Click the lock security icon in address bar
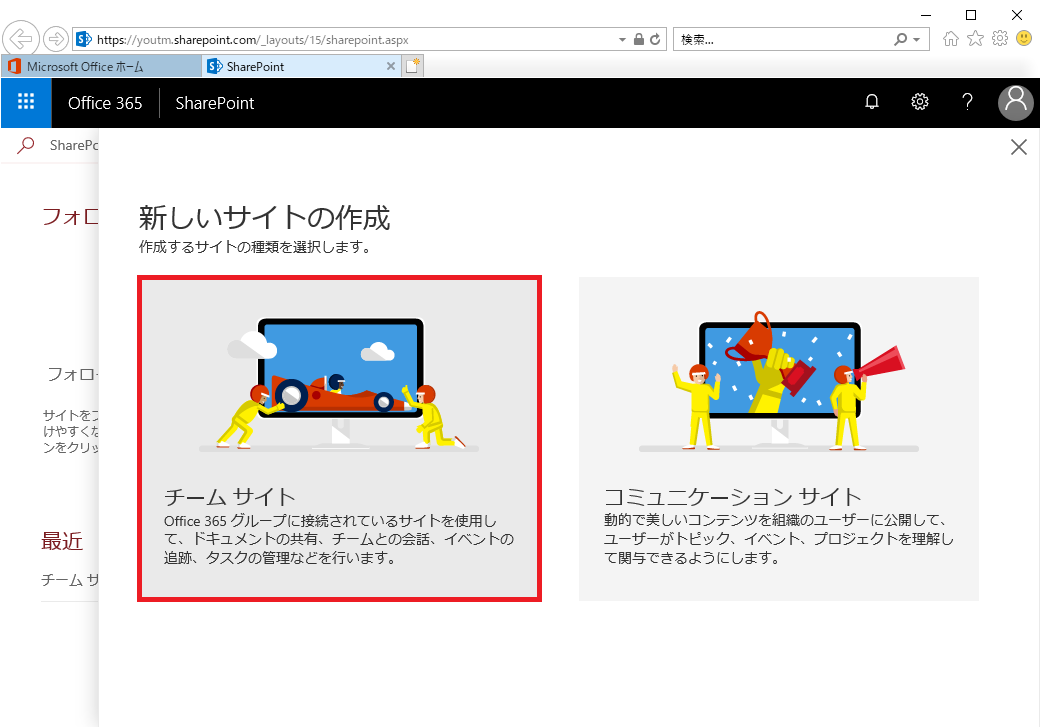 tap(639, 39)
